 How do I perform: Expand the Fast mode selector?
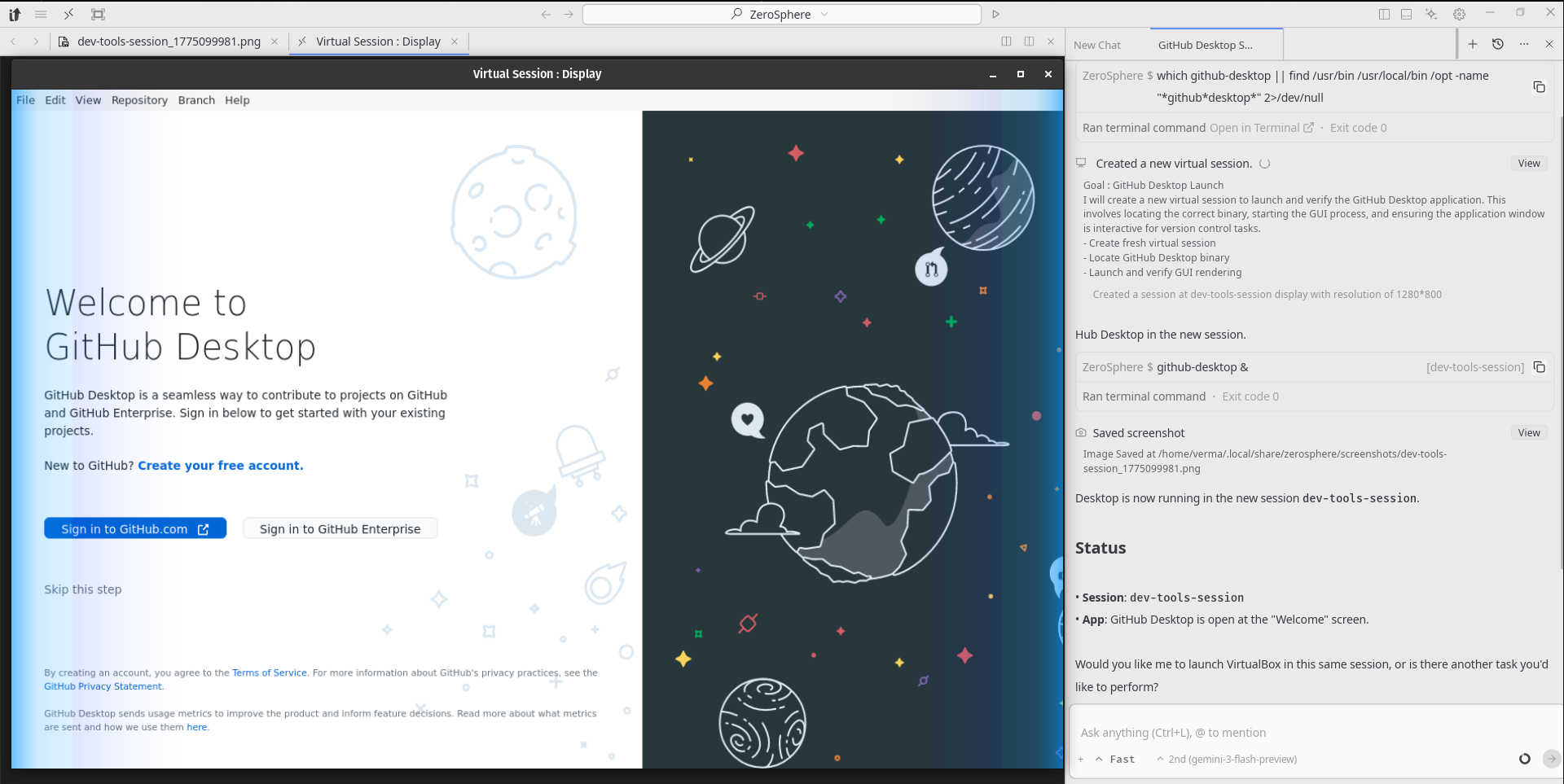pos(1115,759)
